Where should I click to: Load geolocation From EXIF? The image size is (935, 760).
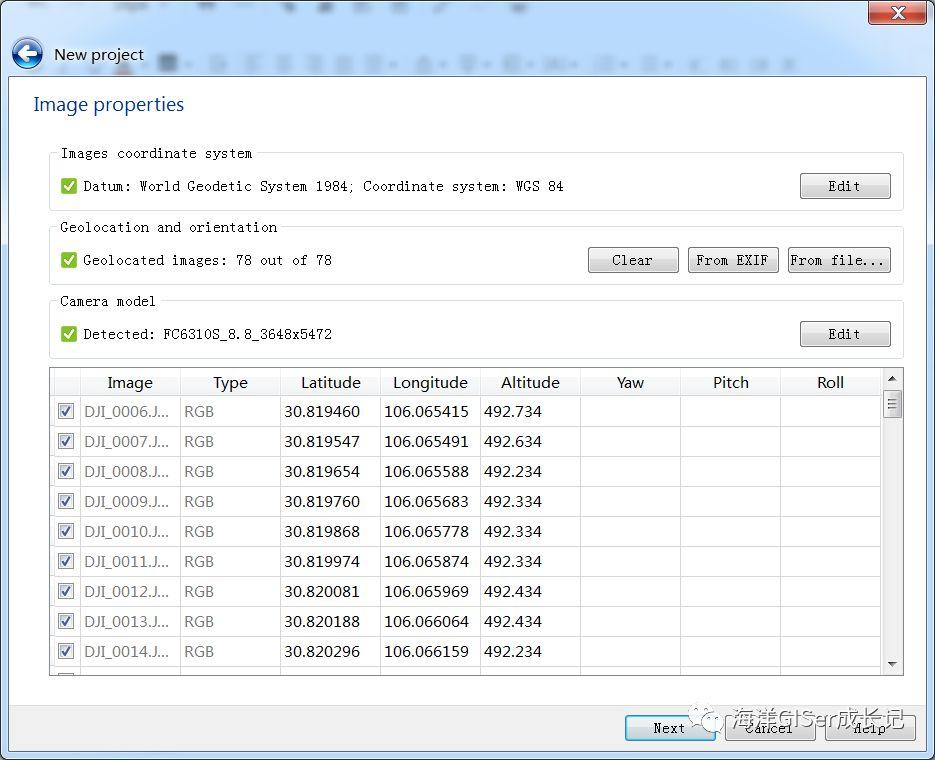coord(733,260)
